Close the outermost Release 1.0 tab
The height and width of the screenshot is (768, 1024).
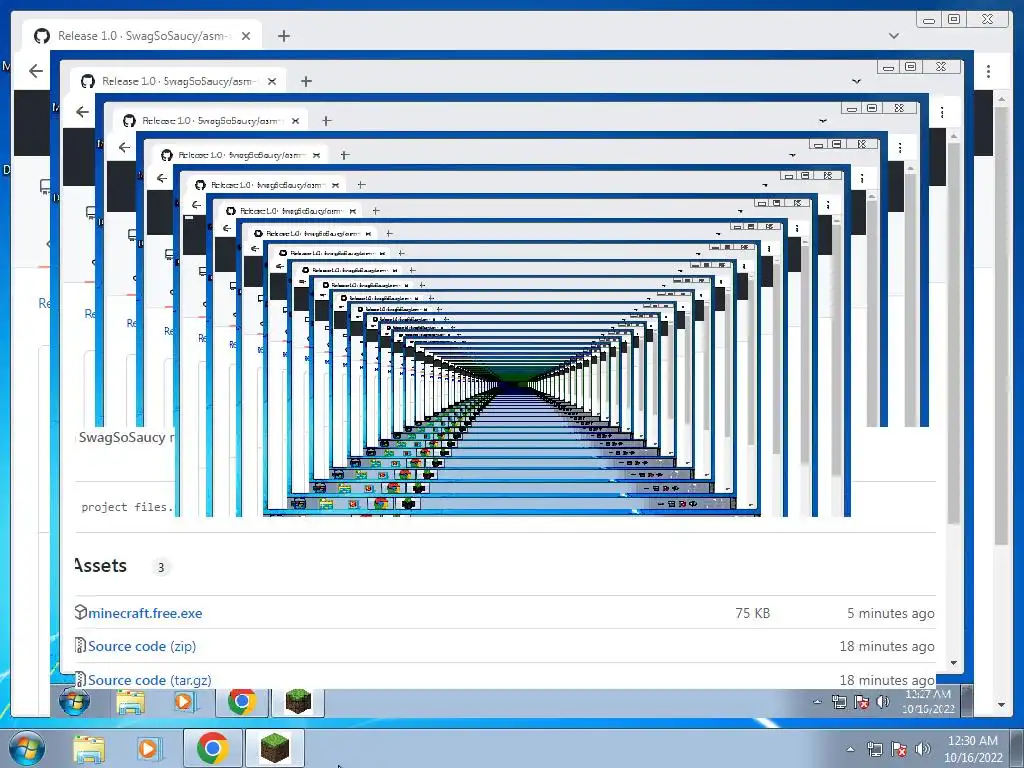tap(246, 36)
